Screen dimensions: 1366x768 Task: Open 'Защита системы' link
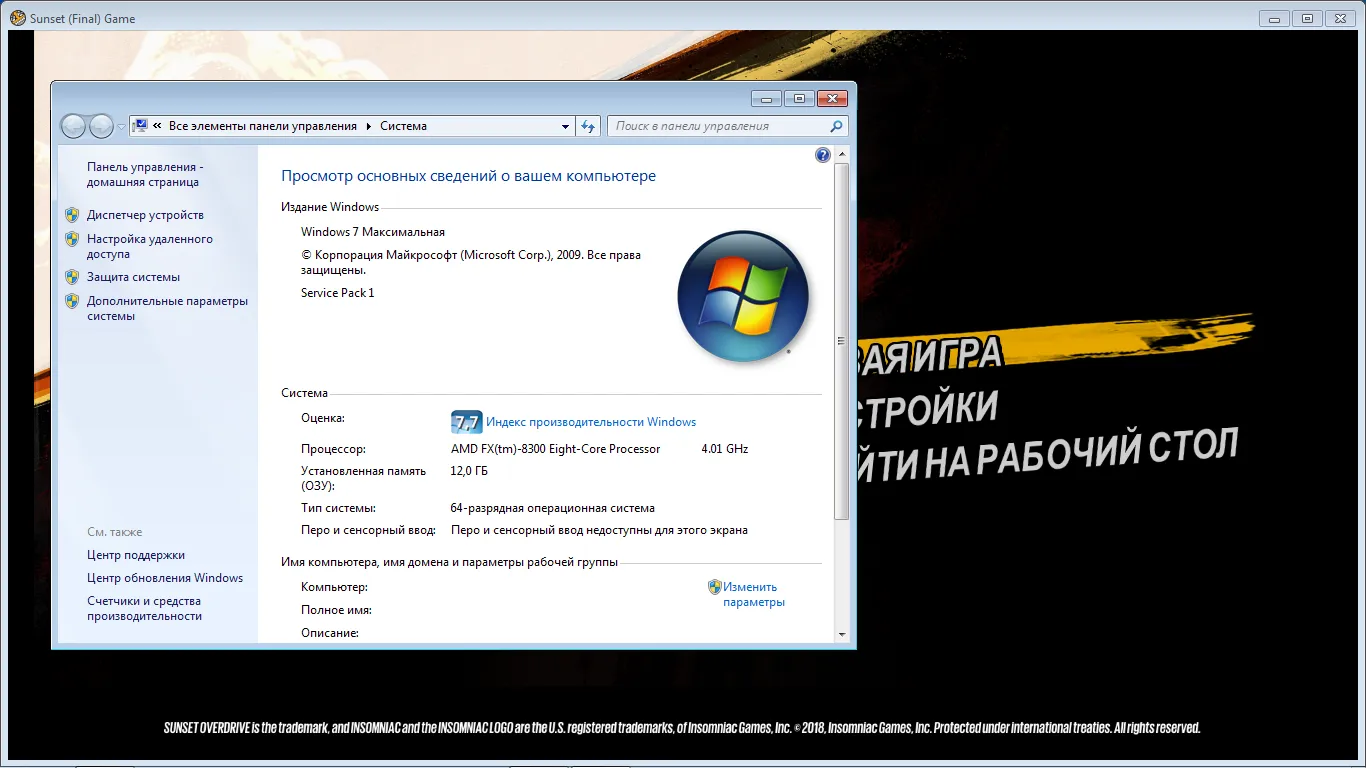click(x=133, y=277)
